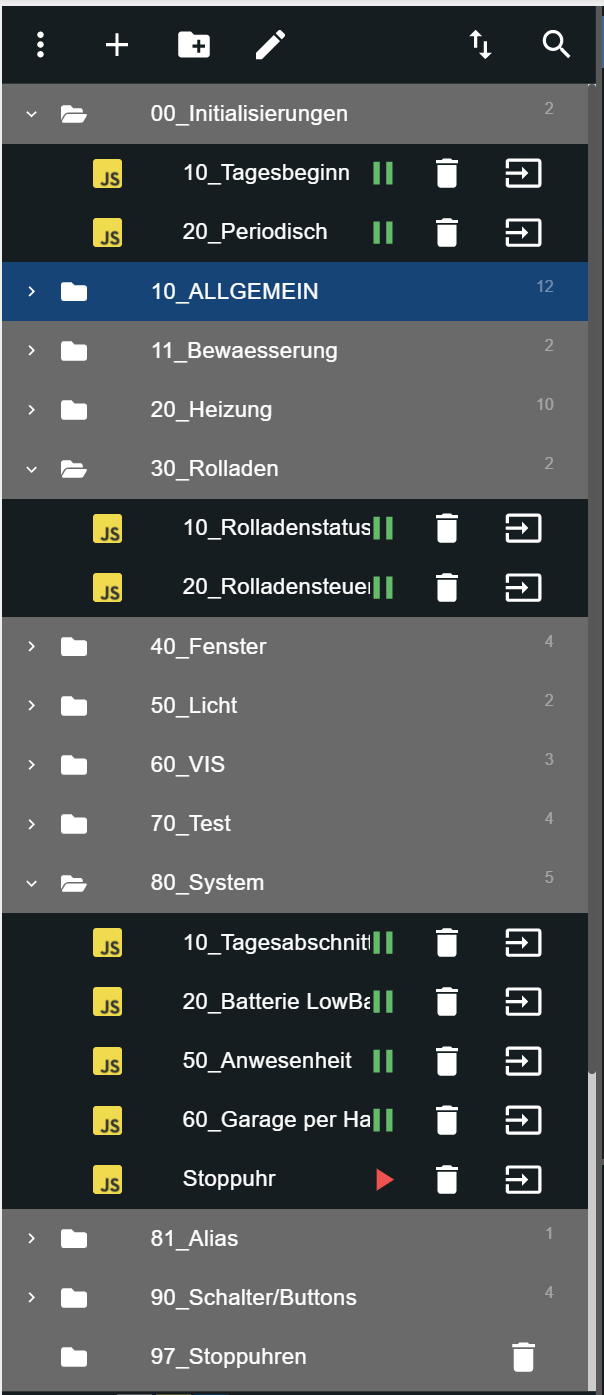Click the sort arrows icon
The height and width of the screenshot is (1395, 604).
coord(481,44)
